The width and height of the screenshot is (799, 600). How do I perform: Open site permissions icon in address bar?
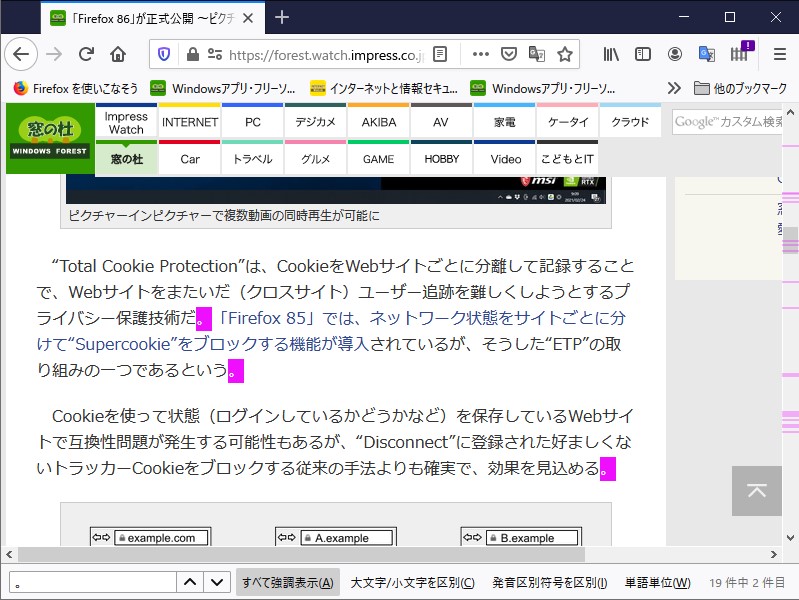pos(215,54)
